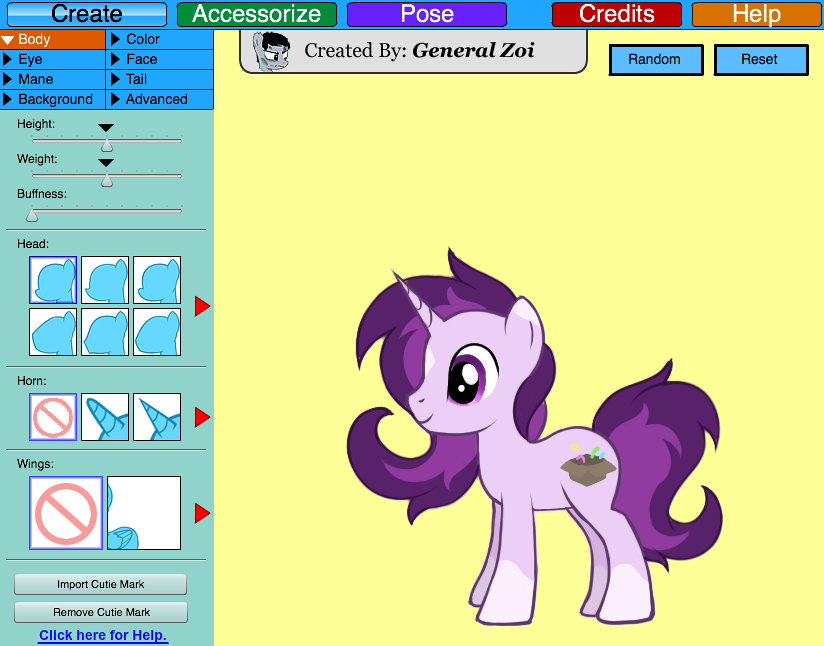Click the Reset button
This screenshot has width=824, height=646.
pyautogui.click(x=760, y=60)
